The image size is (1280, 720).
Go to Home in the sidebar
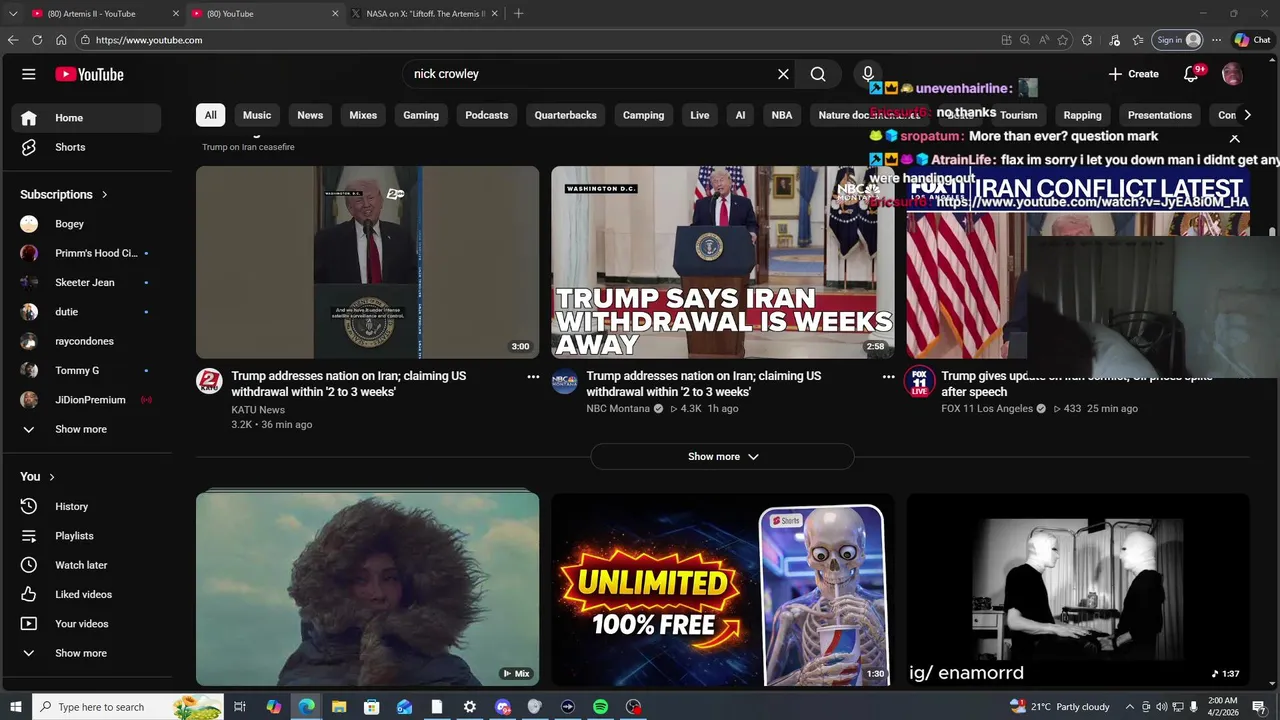(x=86, y=118)
